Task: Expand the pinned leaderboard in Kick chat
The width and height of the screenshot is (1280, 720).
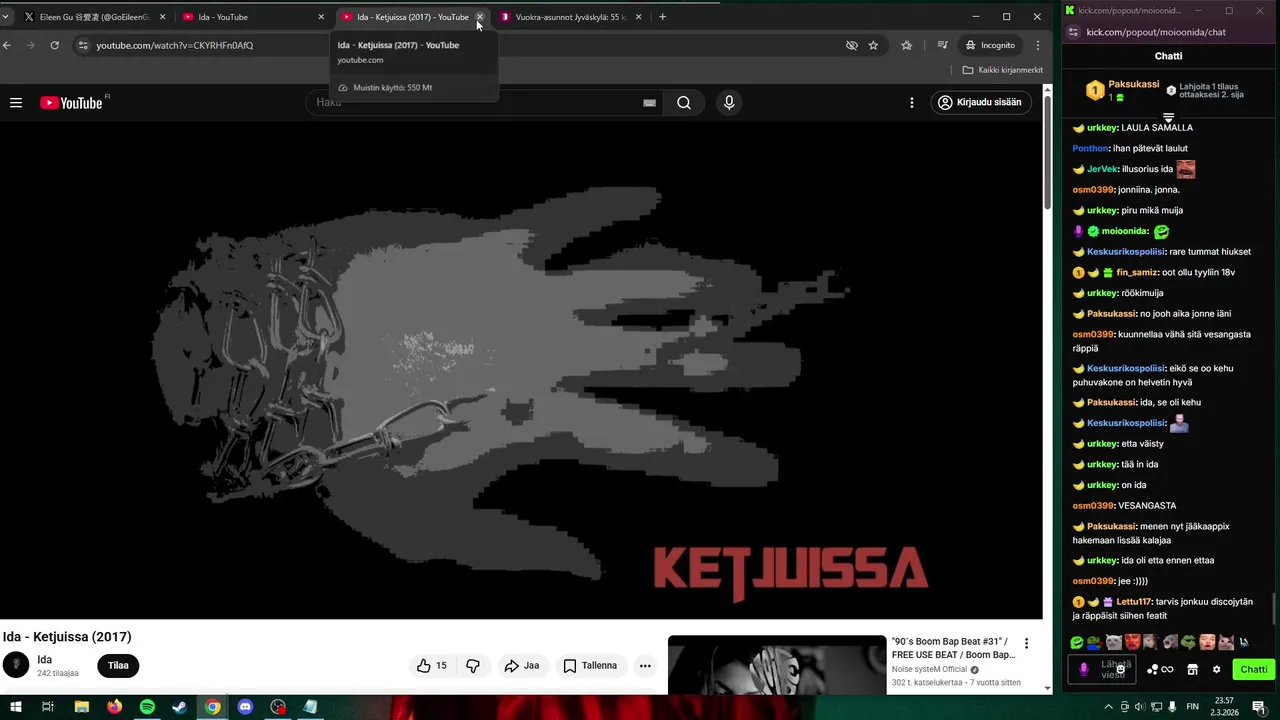Action: (1168, 117)
